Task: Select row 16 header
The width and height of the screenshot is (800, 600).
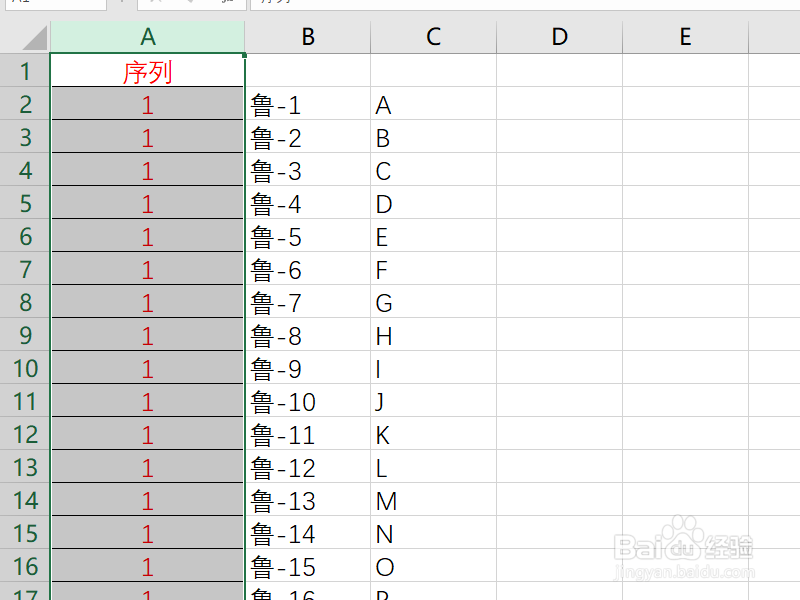Action: tap(25, 565)
